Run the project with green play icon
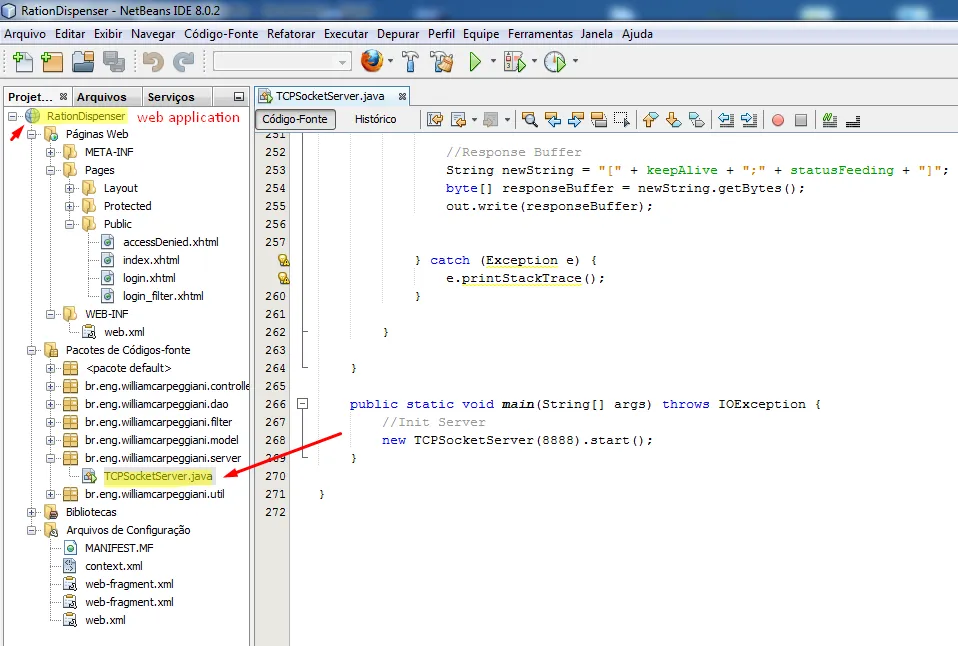 point(476,62)
